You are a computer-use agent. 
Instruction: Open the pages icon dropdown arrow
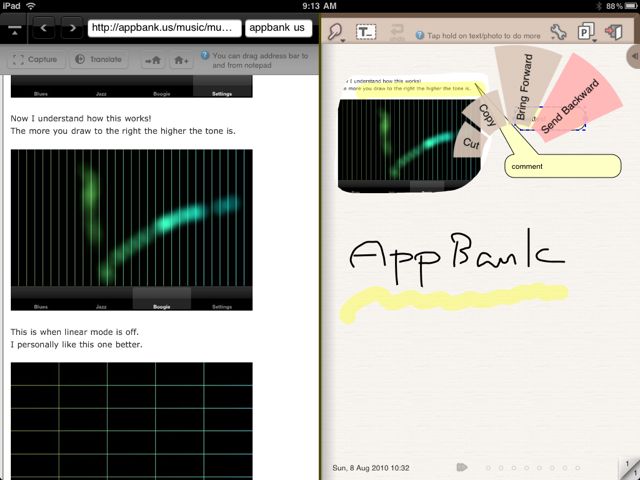coord(593,40)
